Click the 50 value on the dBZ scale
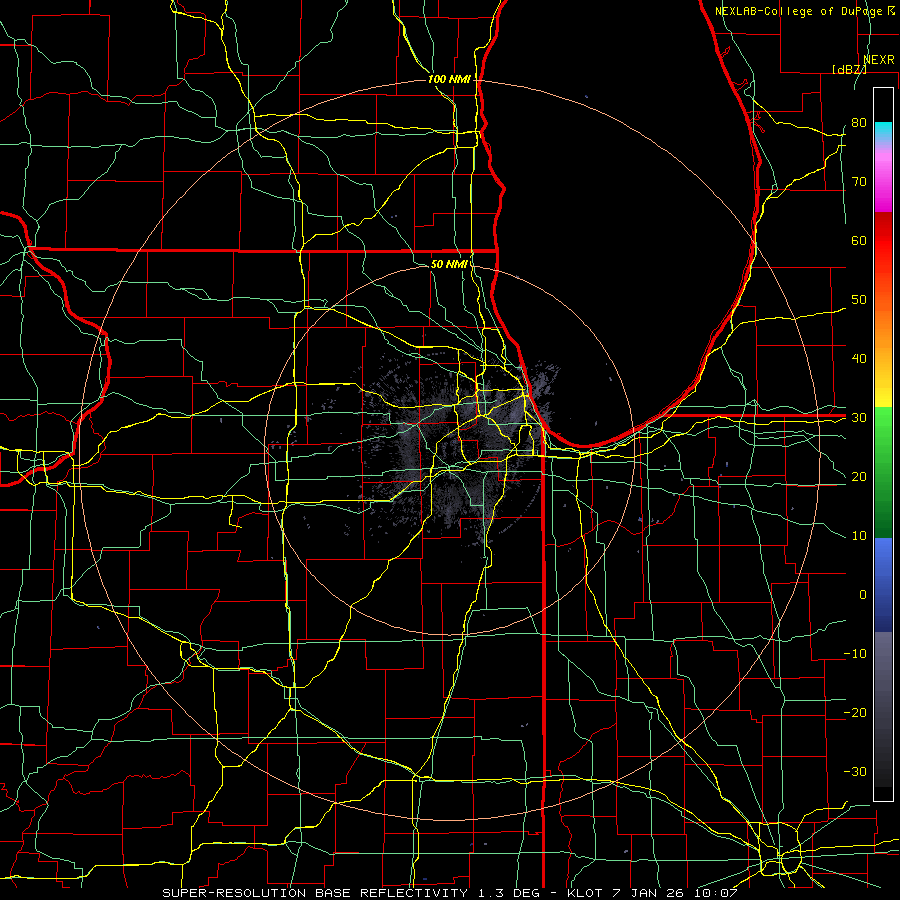The height and width of the screenshot is (900, 900). coord(859,300)
